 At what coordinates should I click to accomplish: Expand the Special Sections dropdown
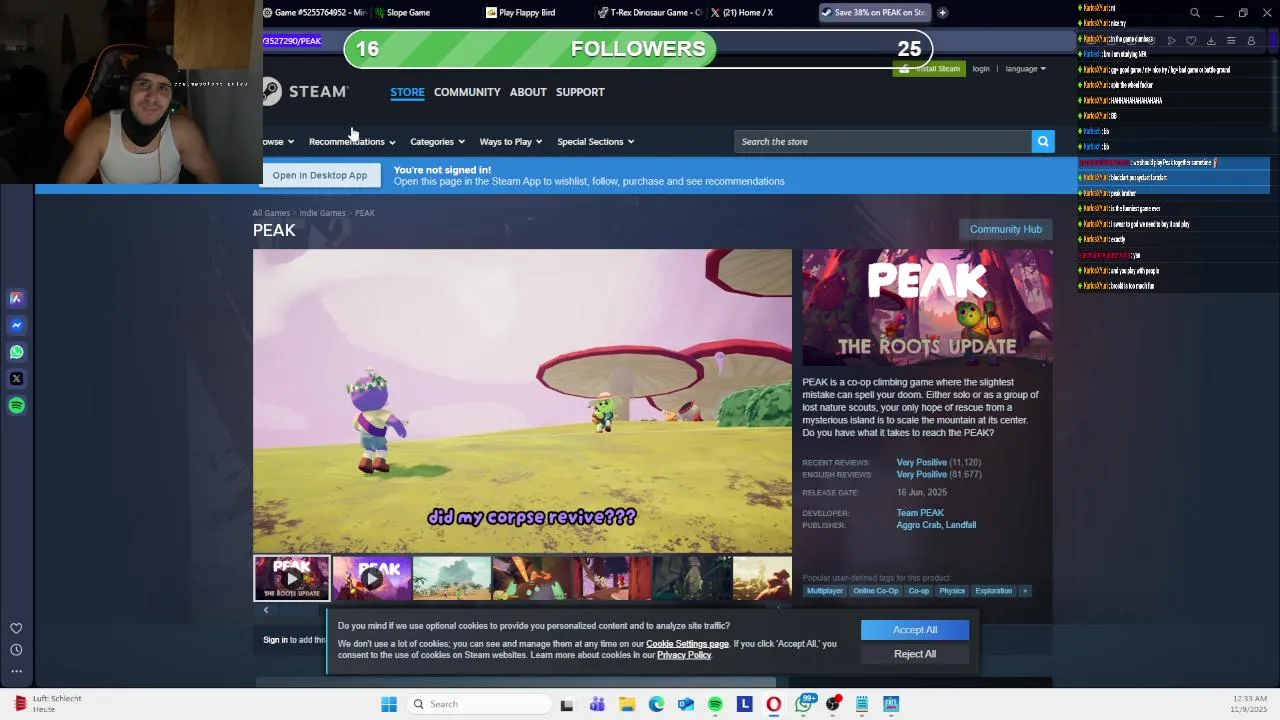[x=595, y=142]
